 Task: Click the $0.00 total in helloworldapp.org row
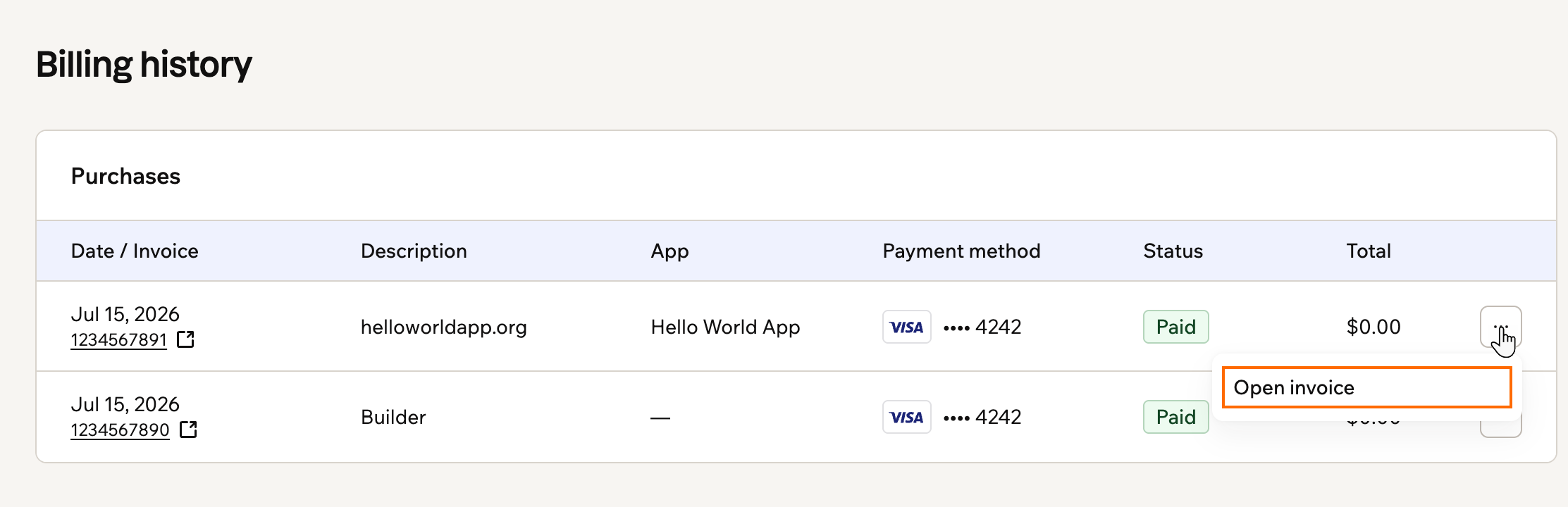1373,327
